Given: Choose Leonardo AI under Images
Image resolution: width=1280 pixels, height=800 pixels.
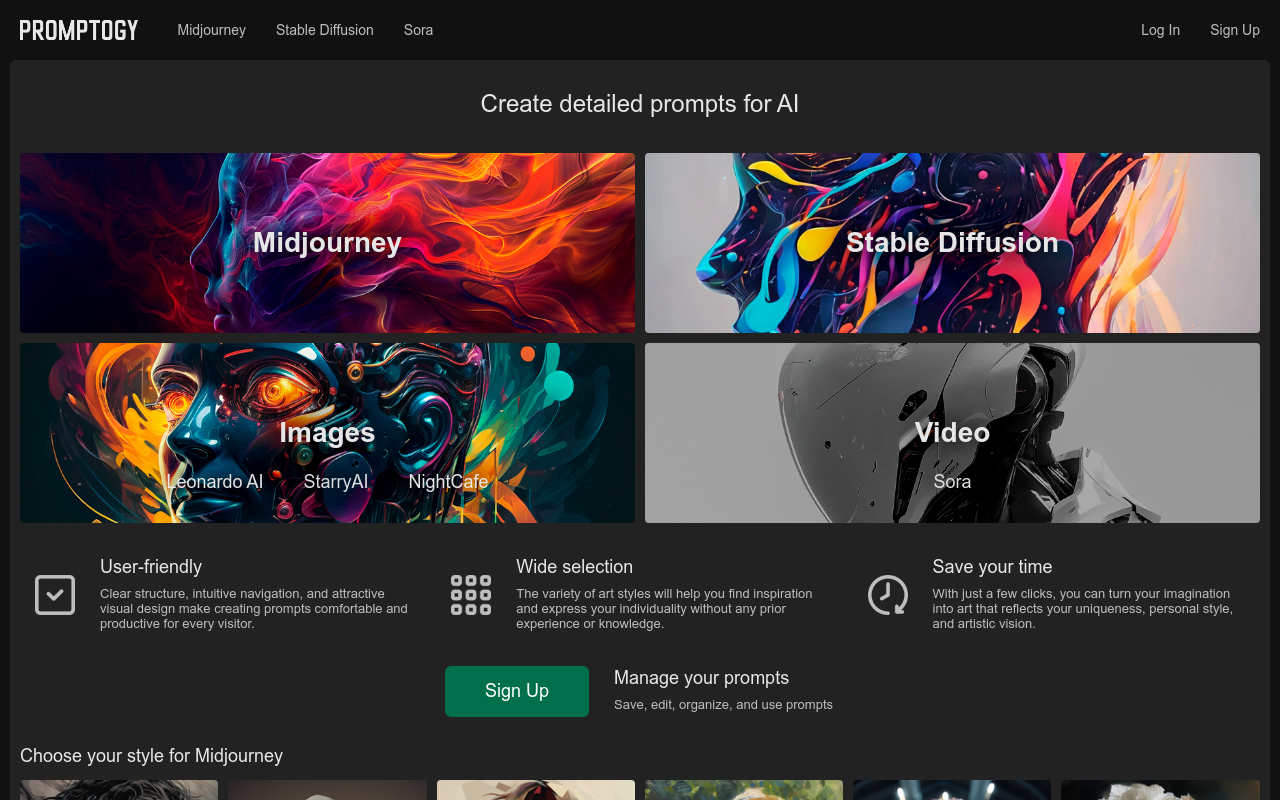Looking at the screenshot, I should [215, 482].
